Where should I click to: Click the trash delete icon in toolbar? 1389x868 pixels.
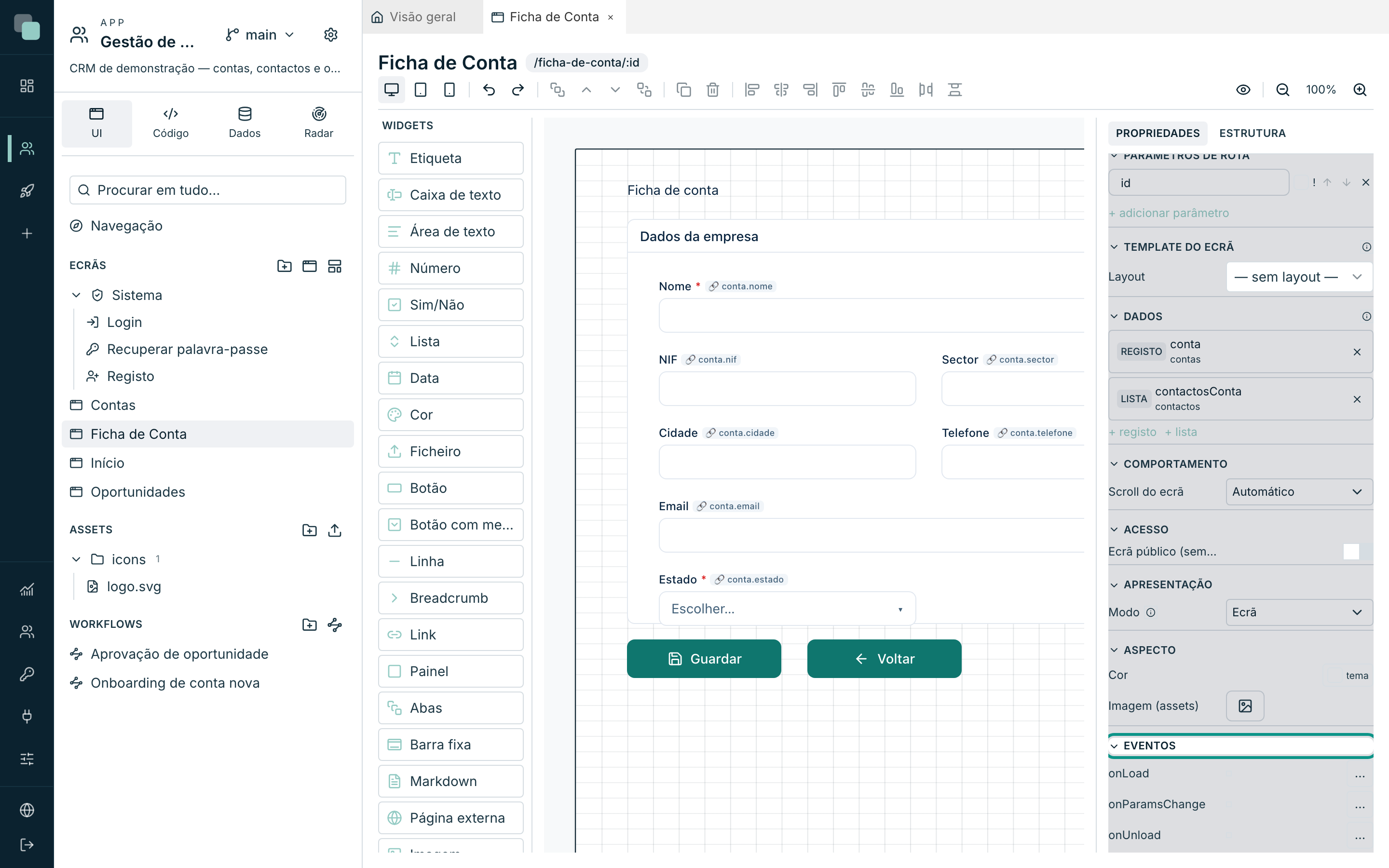pyautogui.click(x=713, y=90)
